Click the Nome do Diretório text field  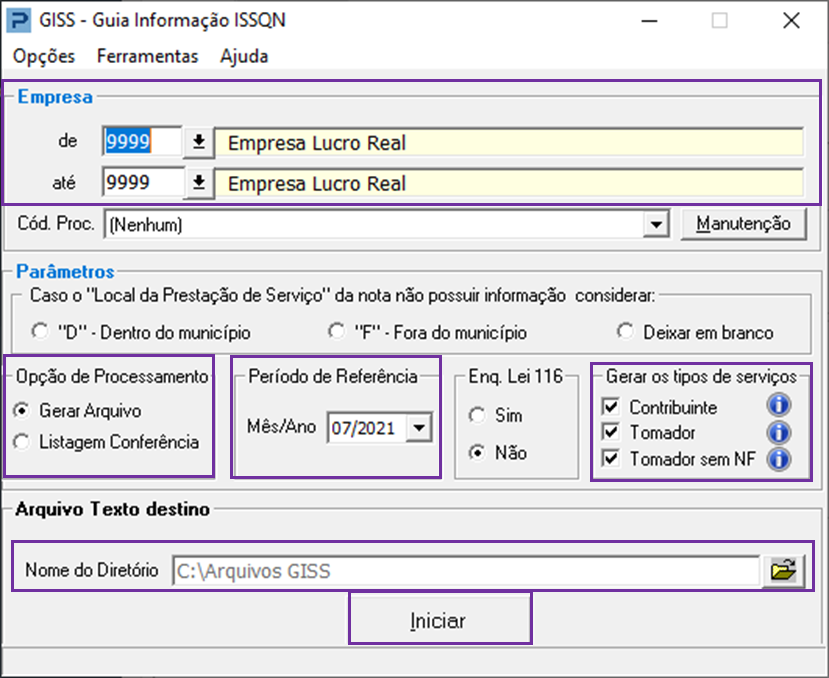click(465, 571)
